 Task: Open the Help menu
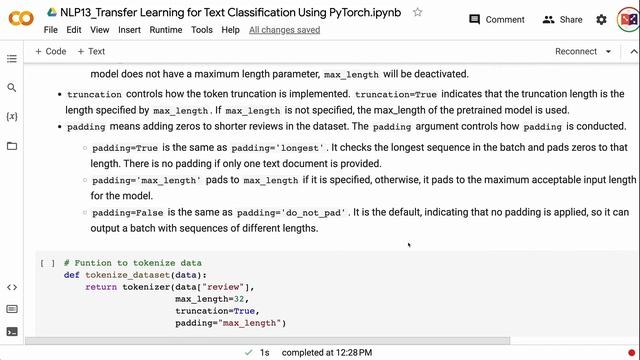point(231,30)
